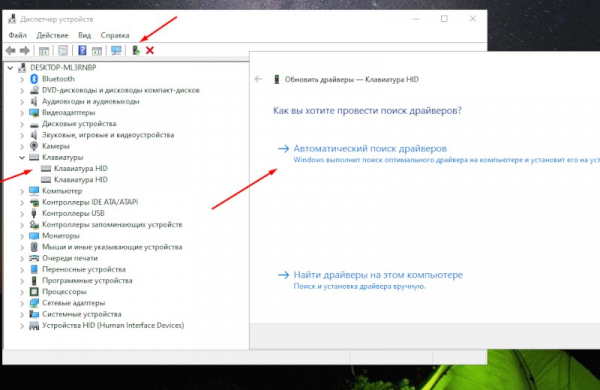Open the Properties toolbar icon

(x=63, y=51)
